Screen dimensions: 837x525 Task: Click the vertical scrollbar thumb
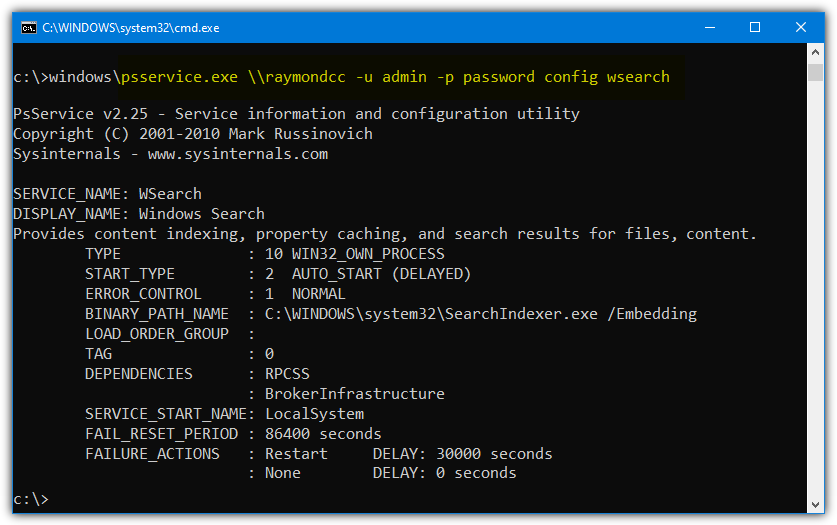pos(815,72)
